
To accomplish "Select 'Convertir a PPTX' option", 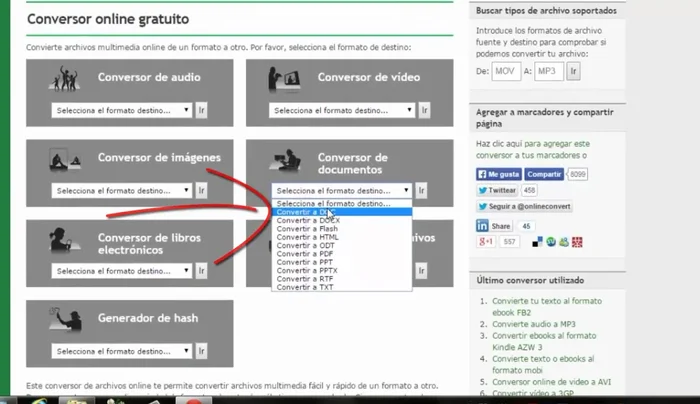I will (342, 271).
